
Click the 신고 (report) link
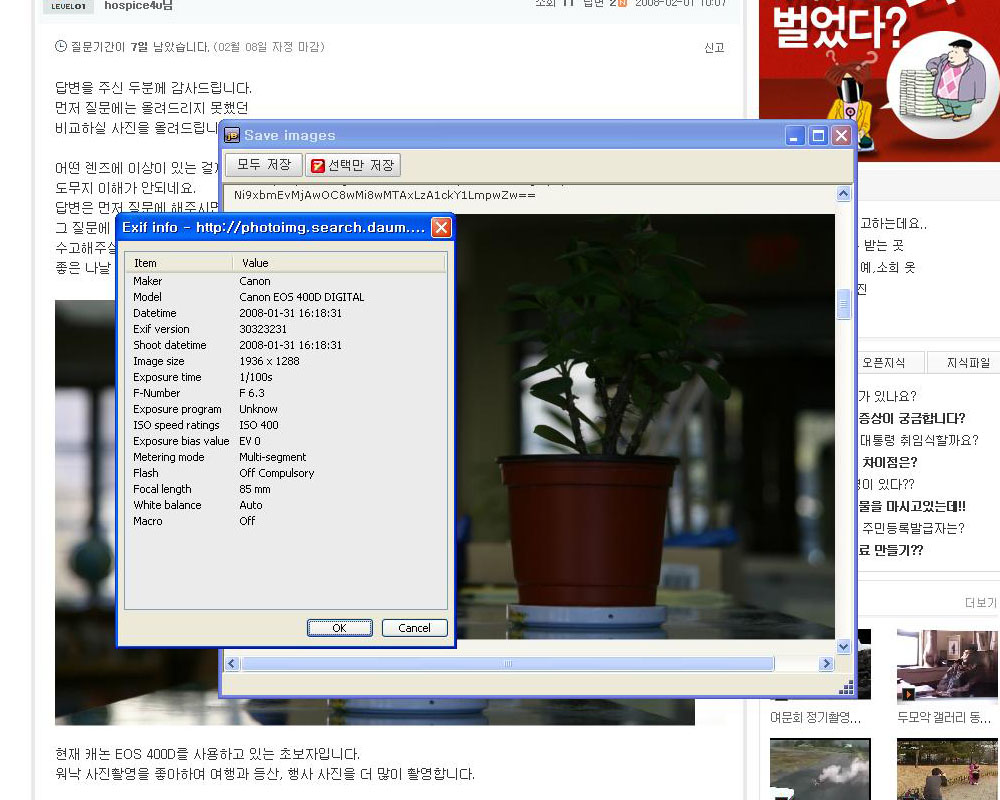[714, 48]
